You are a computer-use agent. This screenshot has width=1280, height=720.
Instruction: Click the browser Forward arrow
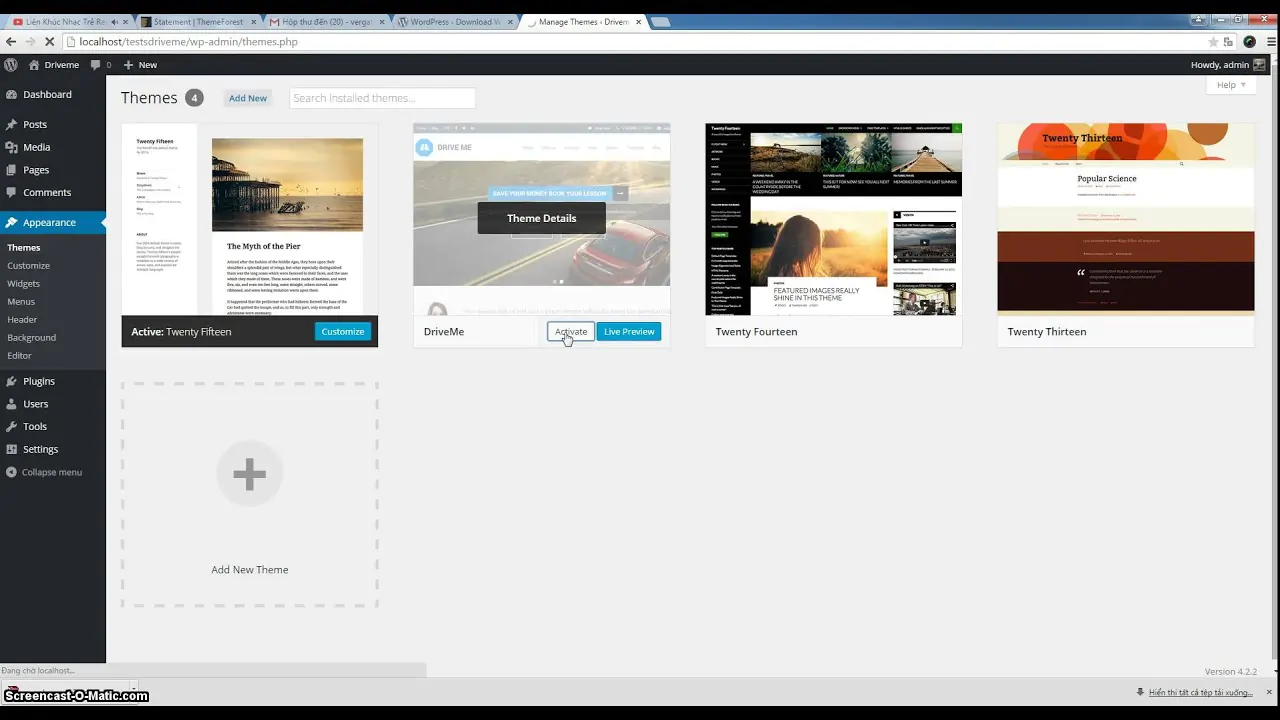click(31, 41)
